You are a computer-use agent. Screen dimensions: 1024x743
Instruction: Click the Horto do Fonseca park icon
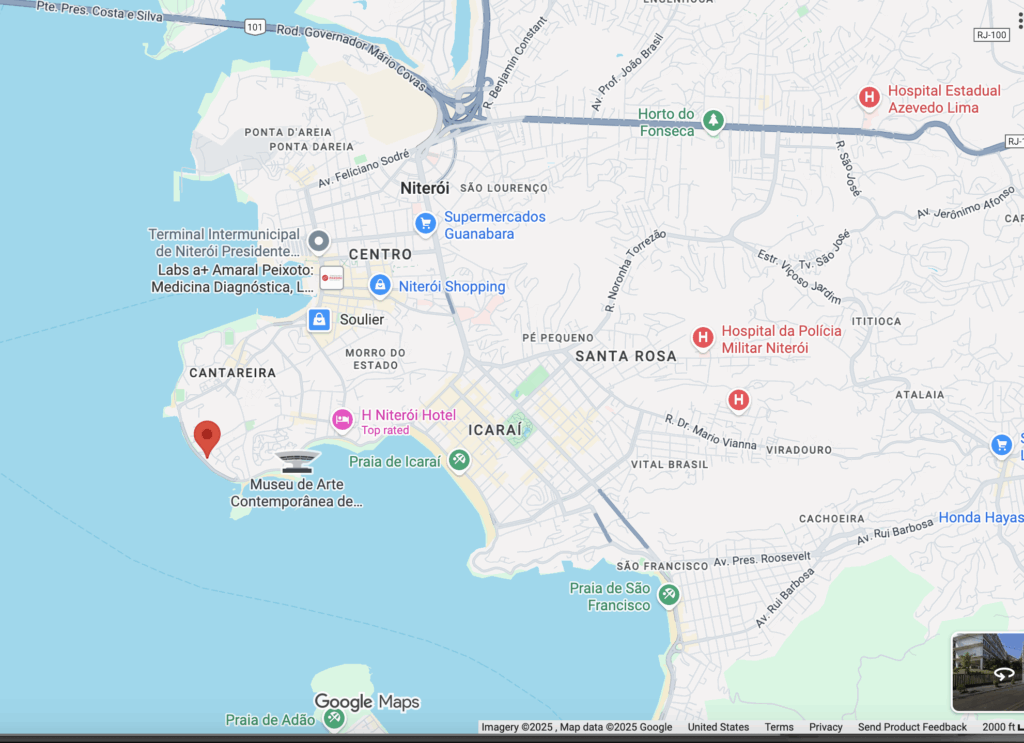(712, 121)
